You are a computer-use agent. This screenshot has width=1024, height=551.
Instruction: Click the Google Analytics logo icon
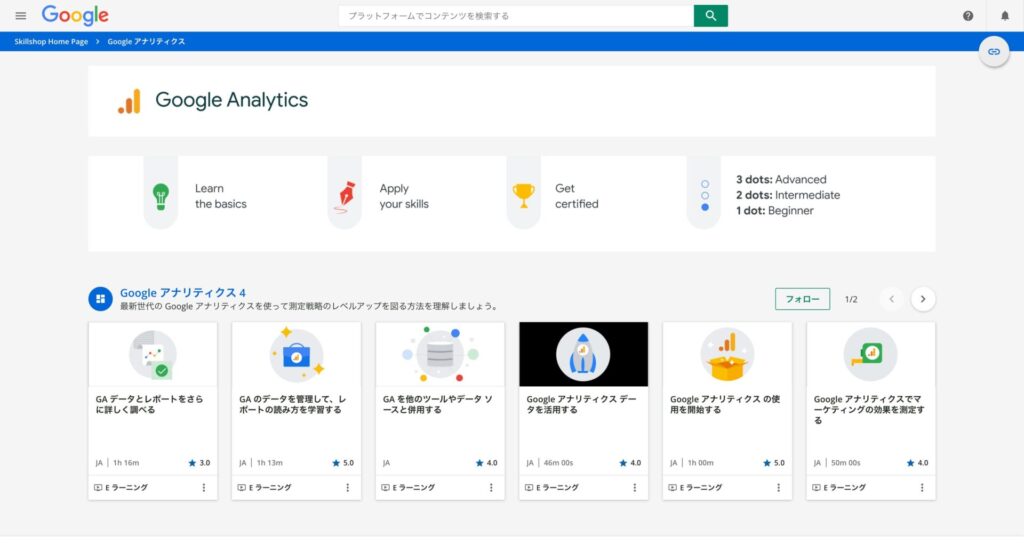point(129,101)
